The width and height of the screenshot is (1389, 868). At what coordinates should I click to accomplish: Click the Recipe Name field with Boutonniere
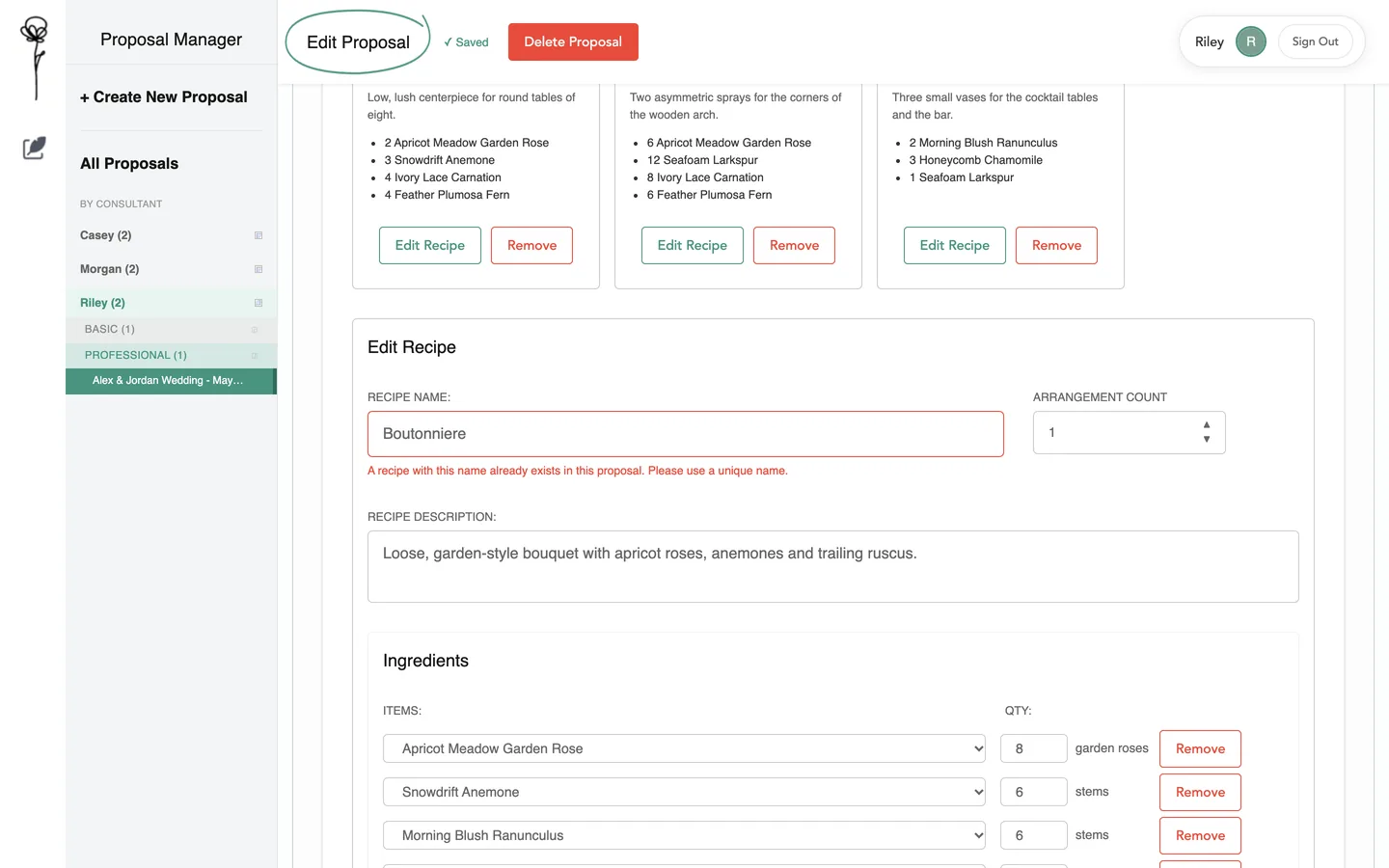click(x=686, y=434)
